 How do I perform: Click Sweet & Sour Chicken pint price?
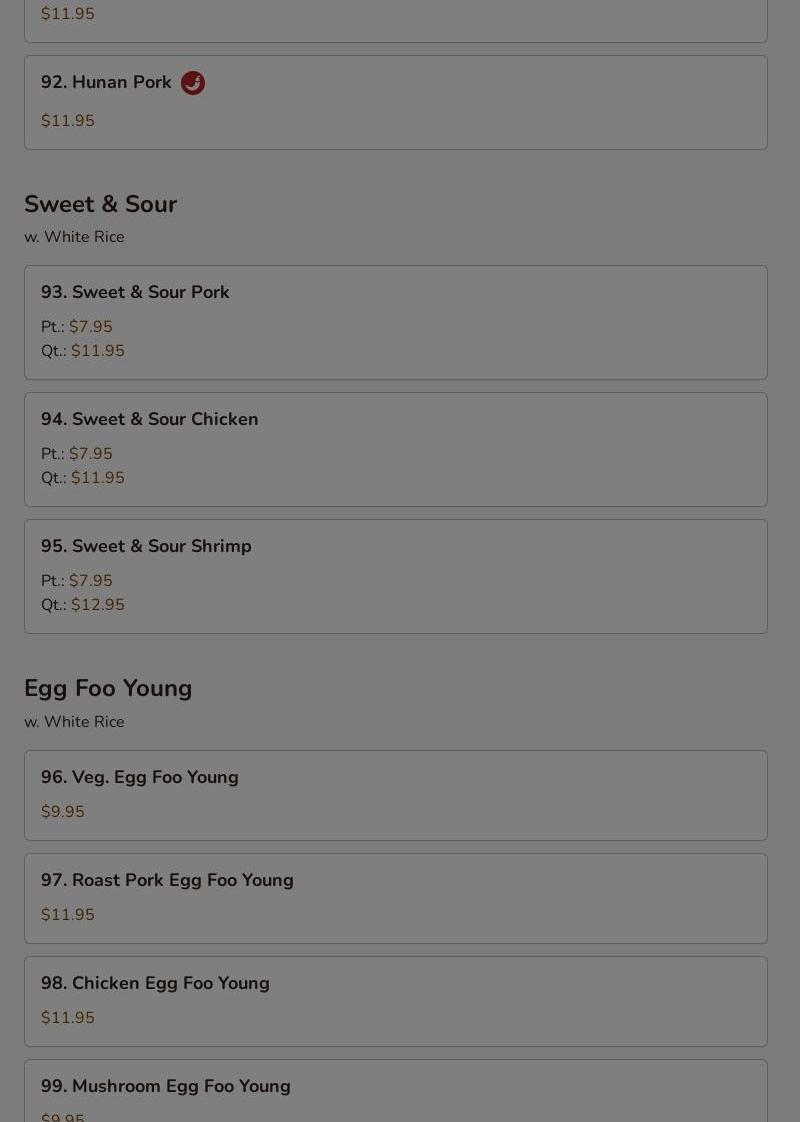tap(91, 454)
